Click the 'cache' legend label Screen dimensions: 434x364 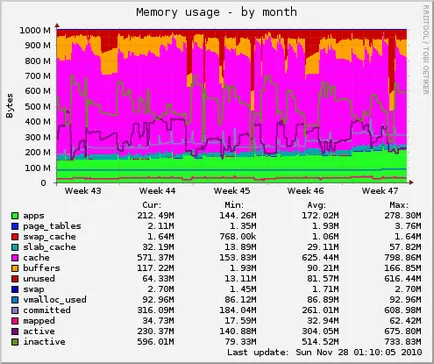pos(36,258)
